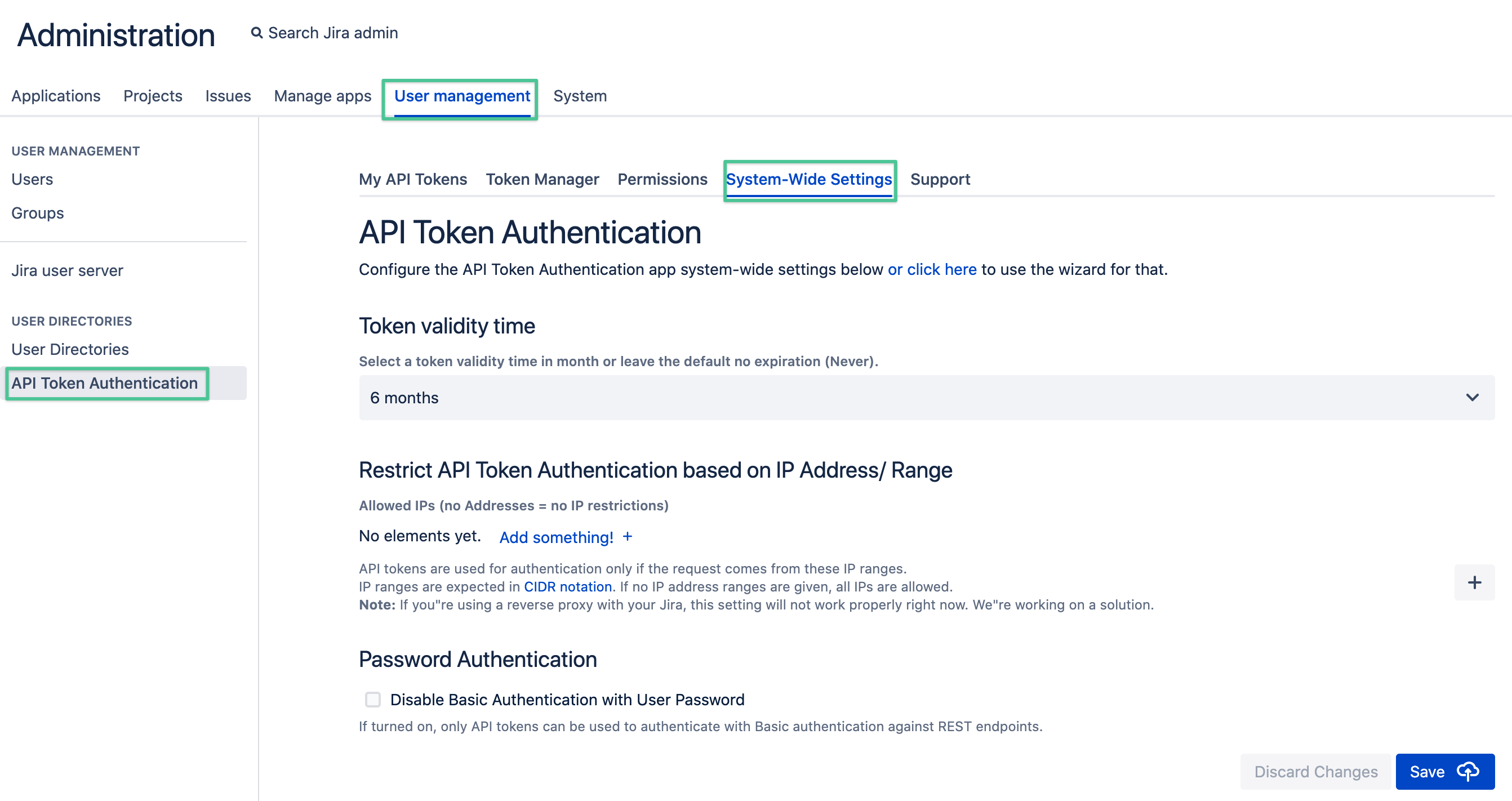Go to the Projects tab
This screenshot has height=801, width=1512.
(153, 96)
